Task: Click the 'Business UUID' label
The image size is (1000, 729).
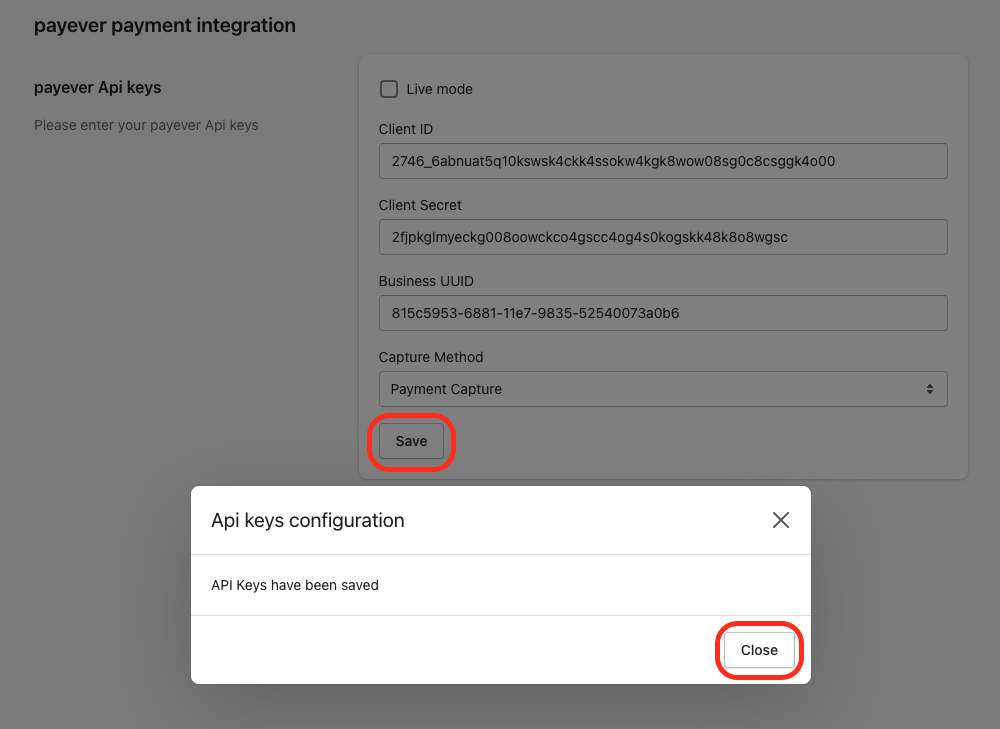Action: (x=426, y=281)
